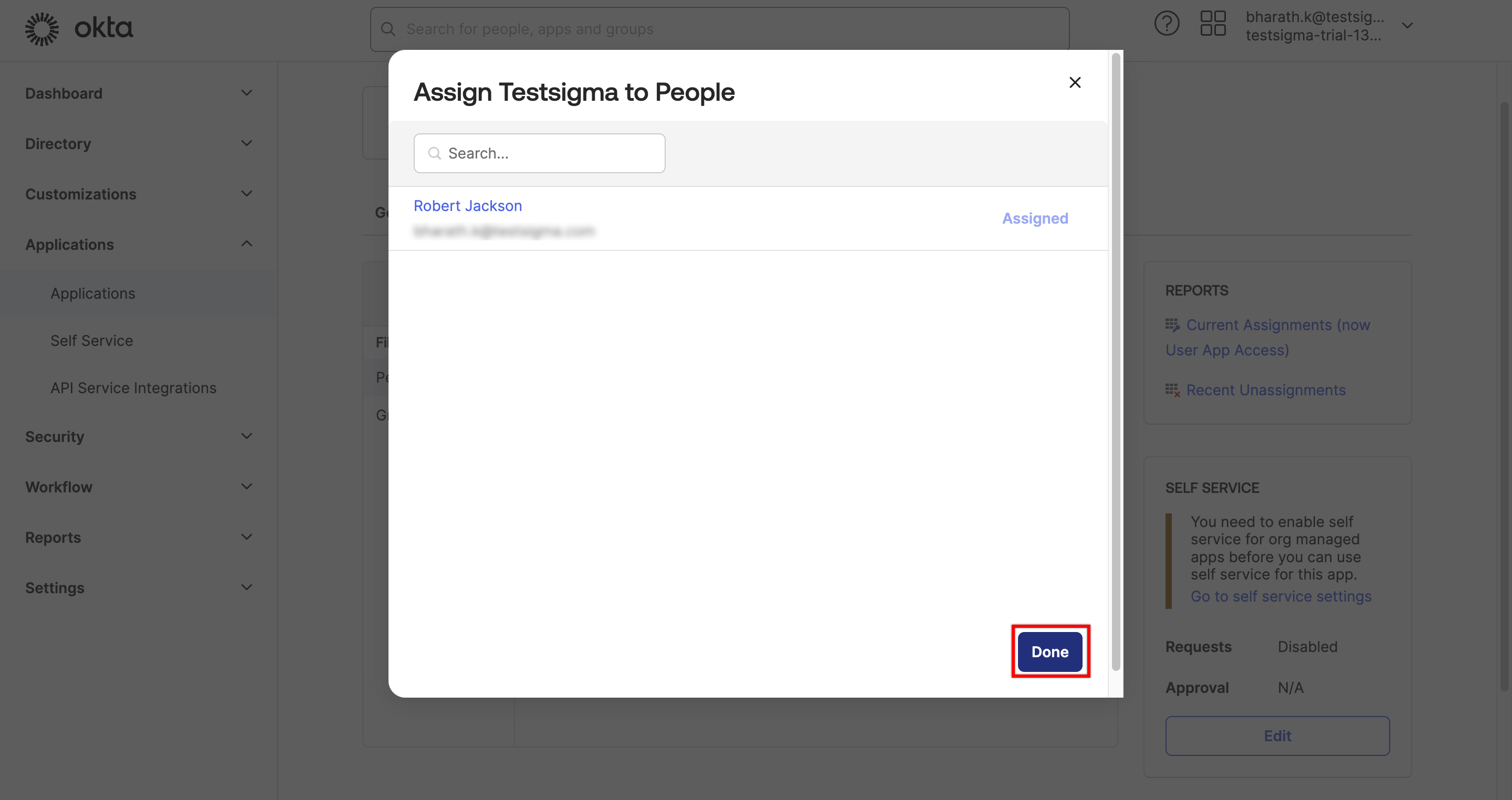
Task: Open Recent Unassignments report
Action: [1265, 390]
